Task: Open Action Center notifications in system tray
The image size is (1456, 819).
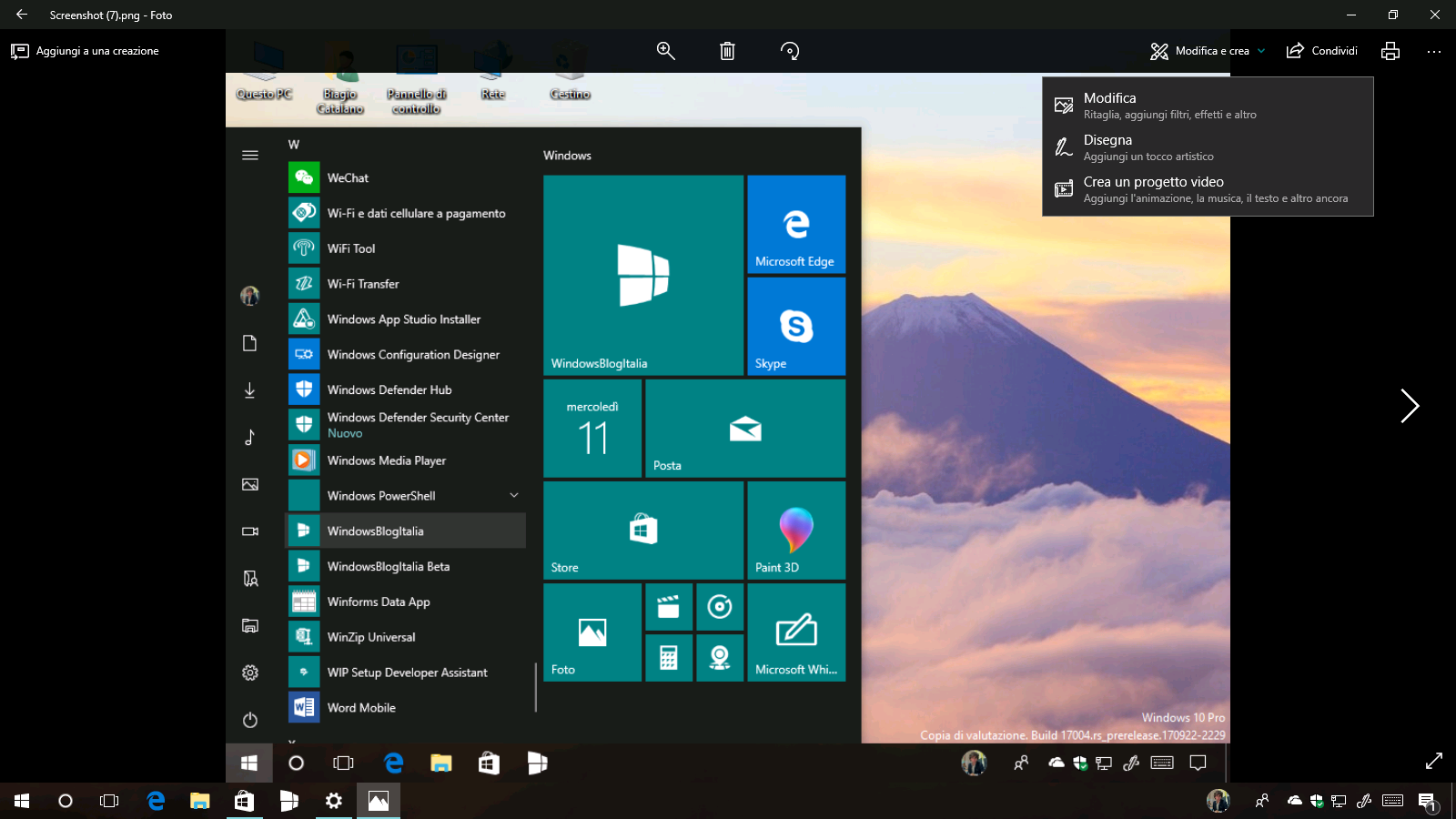Action: pyautogui.click(x=1428, y=802)
